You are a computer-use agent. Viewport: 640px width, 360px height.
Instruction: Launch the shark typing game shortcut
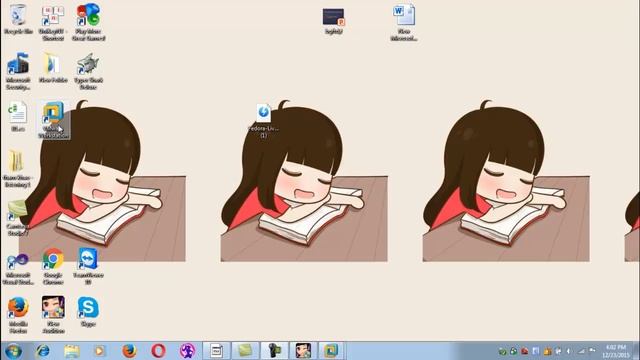[88, 71]
